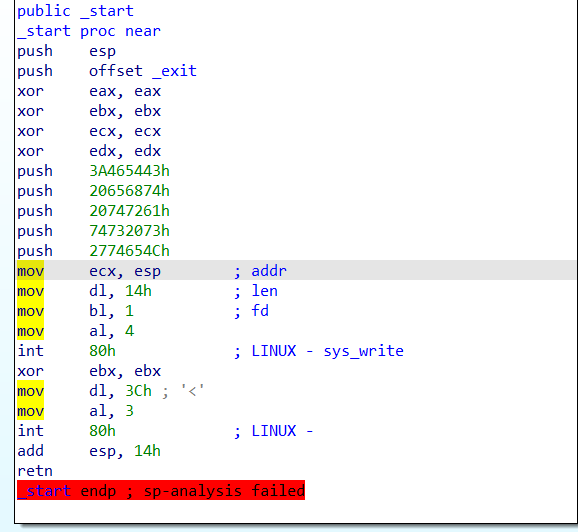Select the 'retn' instruction
The height and width of the screenshot is (532, 578).
click(x=35, y=471)
